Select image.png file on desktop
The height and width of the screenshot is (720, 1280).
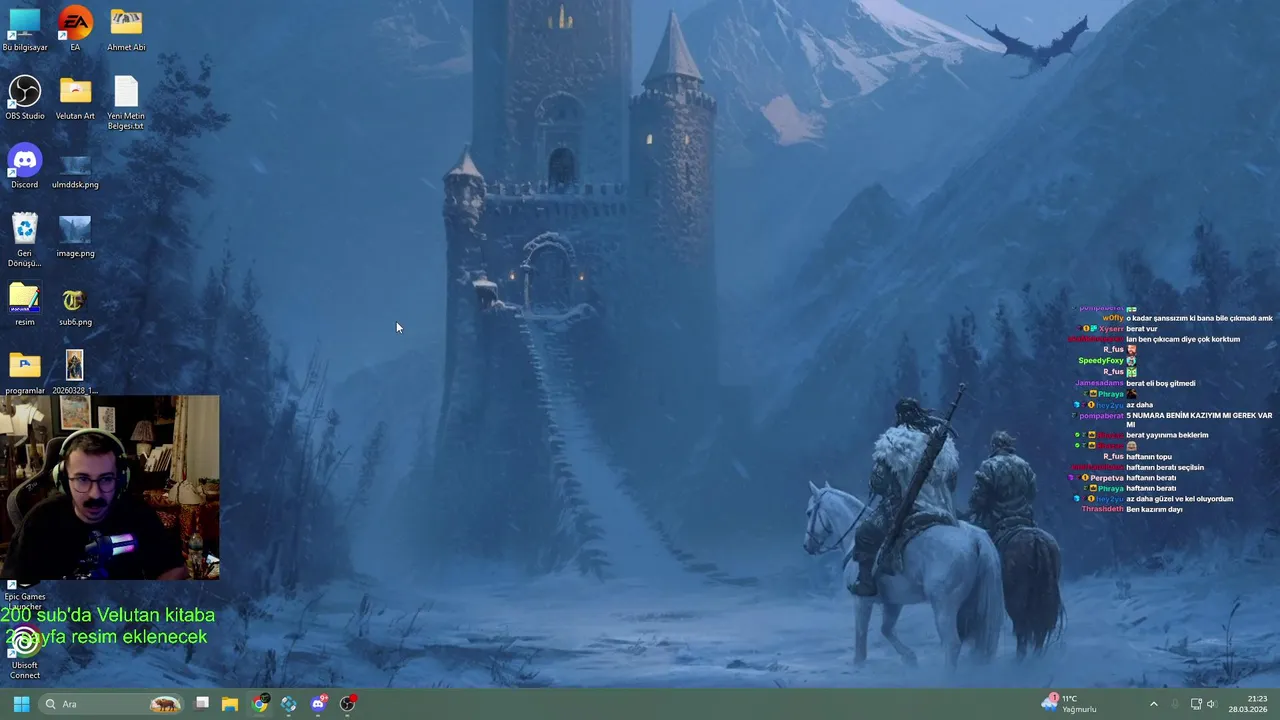coord(75,236)
